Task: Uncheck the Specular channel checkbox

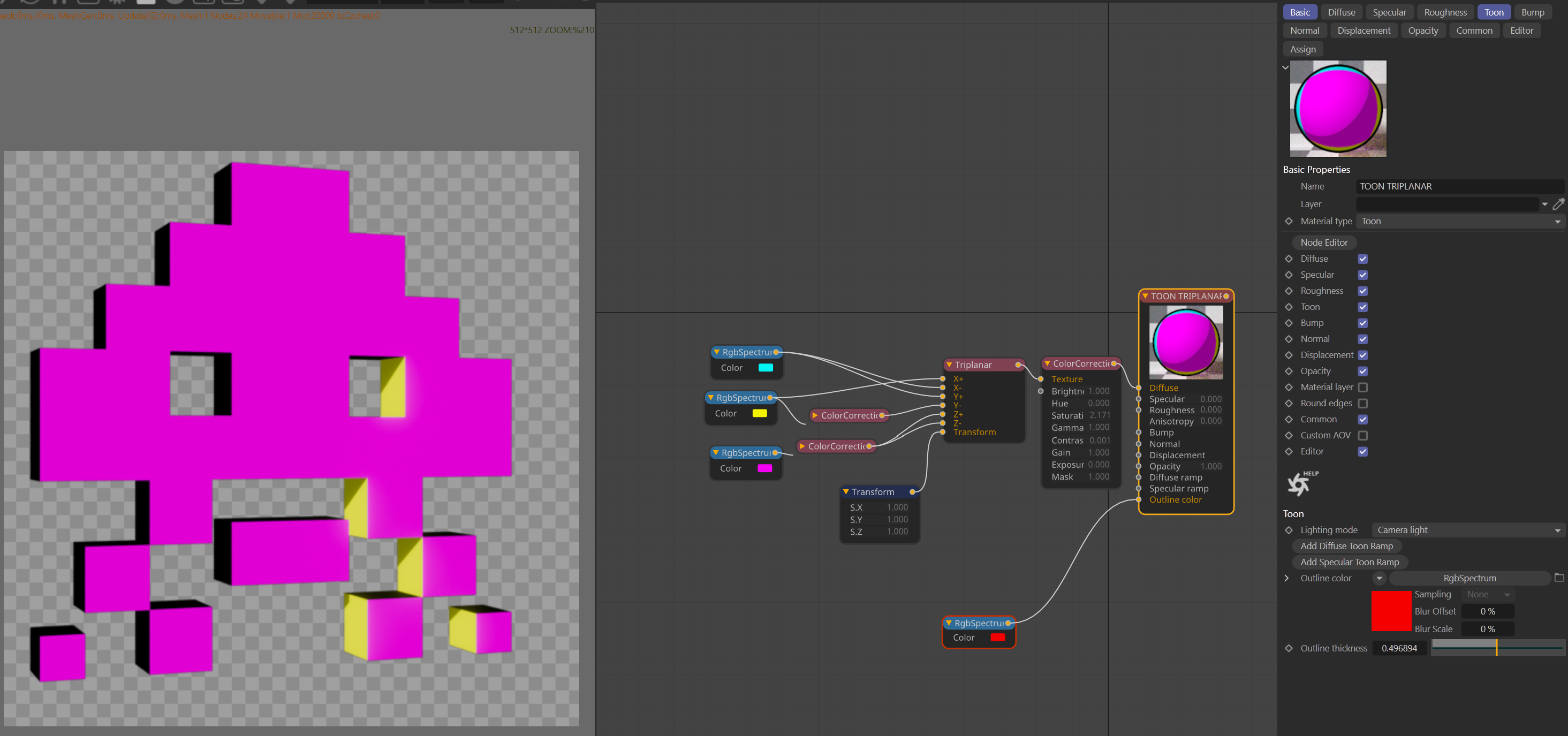Action: pyautogui.click(x=1363, y=275)
